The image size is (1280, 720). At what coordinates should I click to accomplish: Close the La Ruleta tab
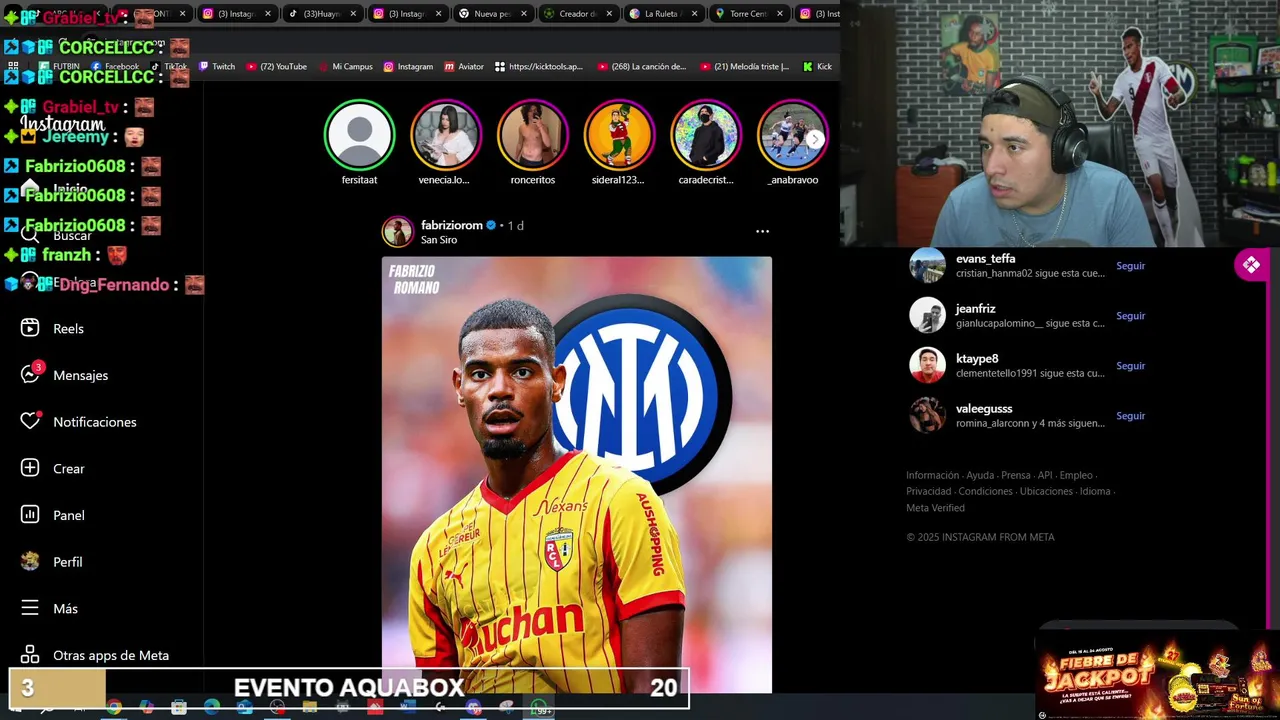pos(693,14)
